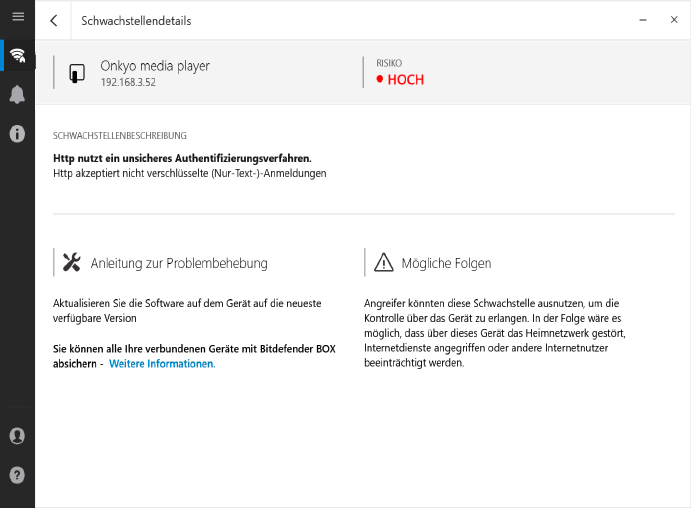Click the warning triangle icon
The height and width of the screenshot is (508, 691).
pos(383,263)
